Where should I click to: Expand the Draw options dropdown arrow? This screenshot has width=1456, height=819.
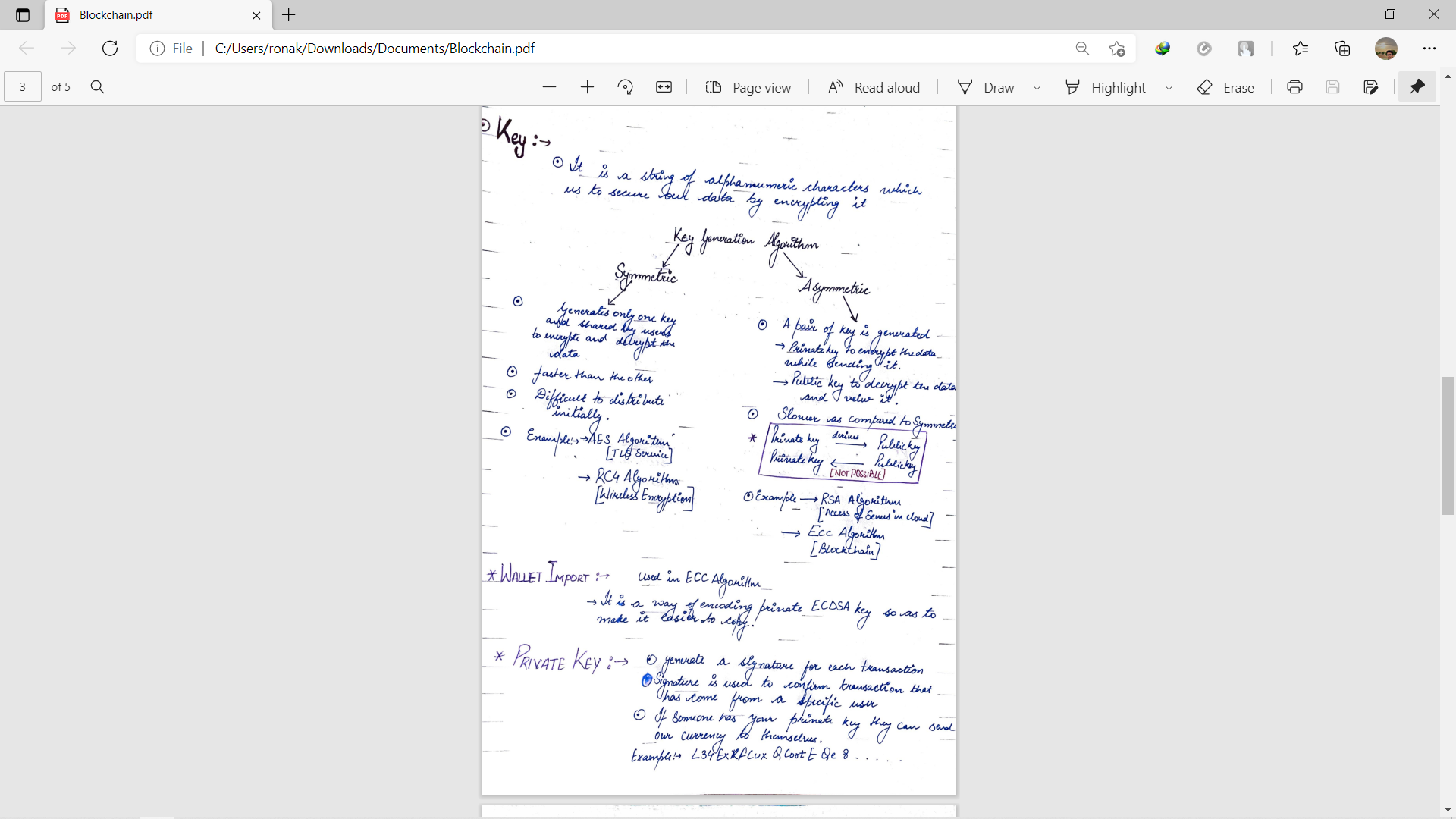coord(1037,88)
